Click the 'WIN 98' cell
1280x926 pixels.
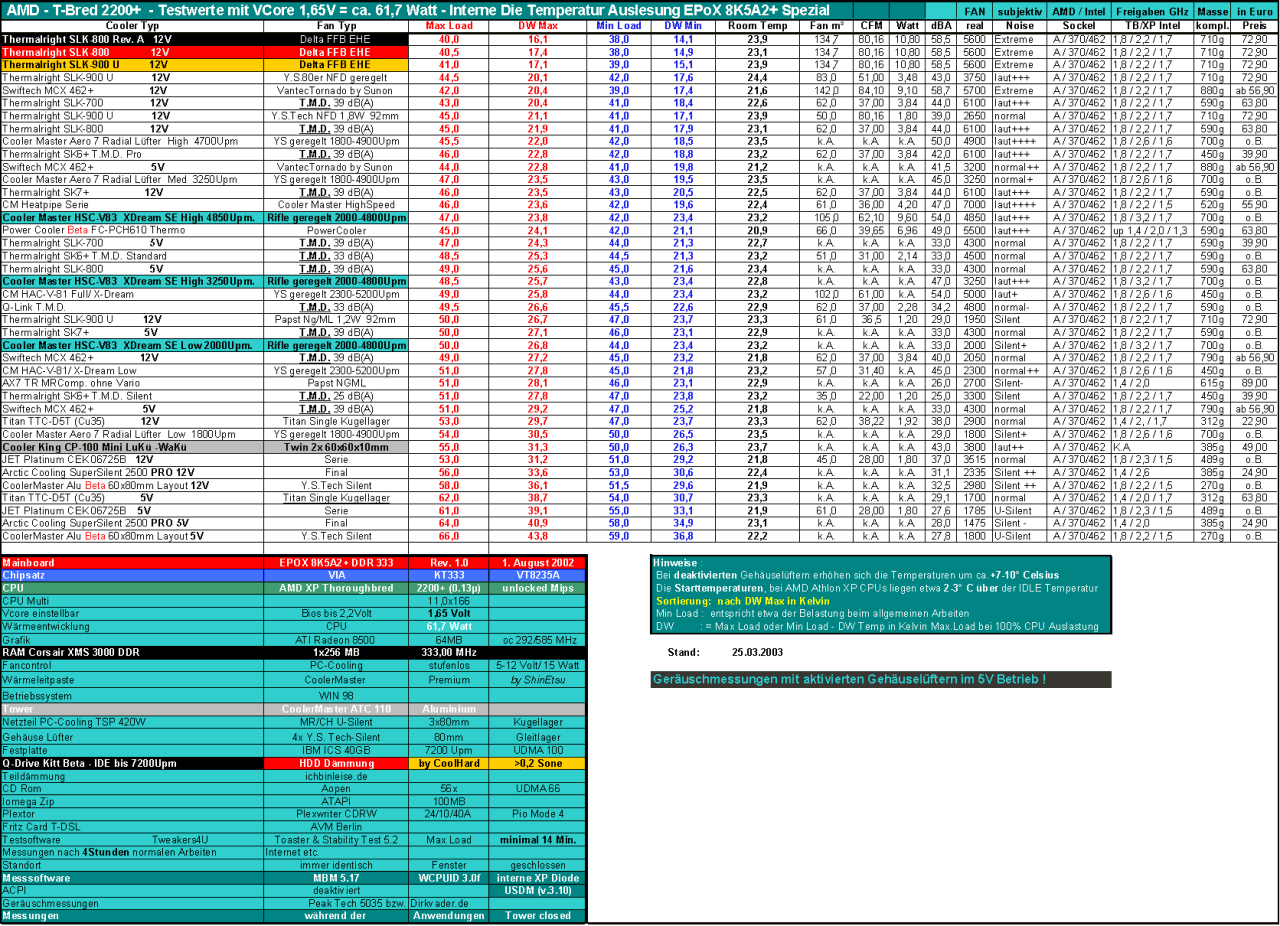[x=336, y=694]
